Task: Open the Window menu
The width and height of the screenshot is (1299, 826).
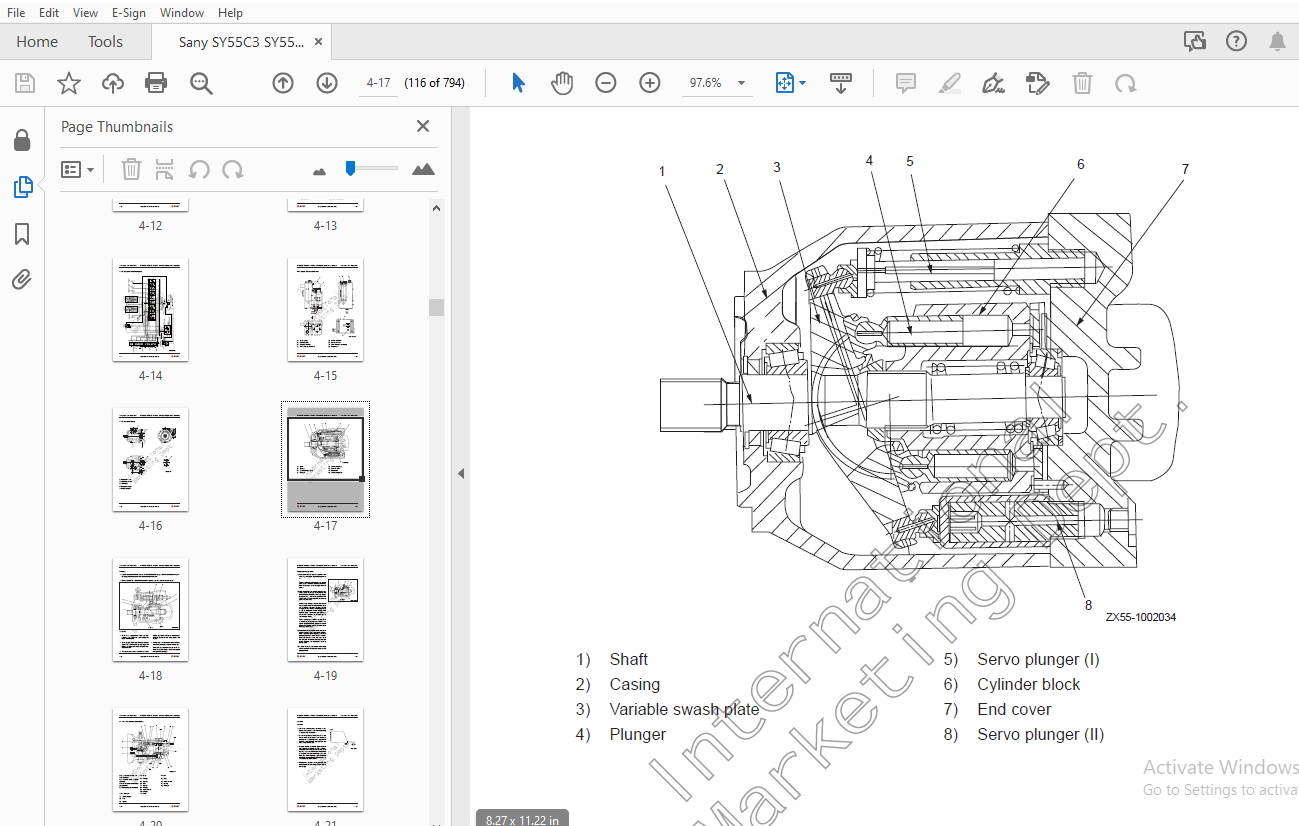Action: point(182,12)
